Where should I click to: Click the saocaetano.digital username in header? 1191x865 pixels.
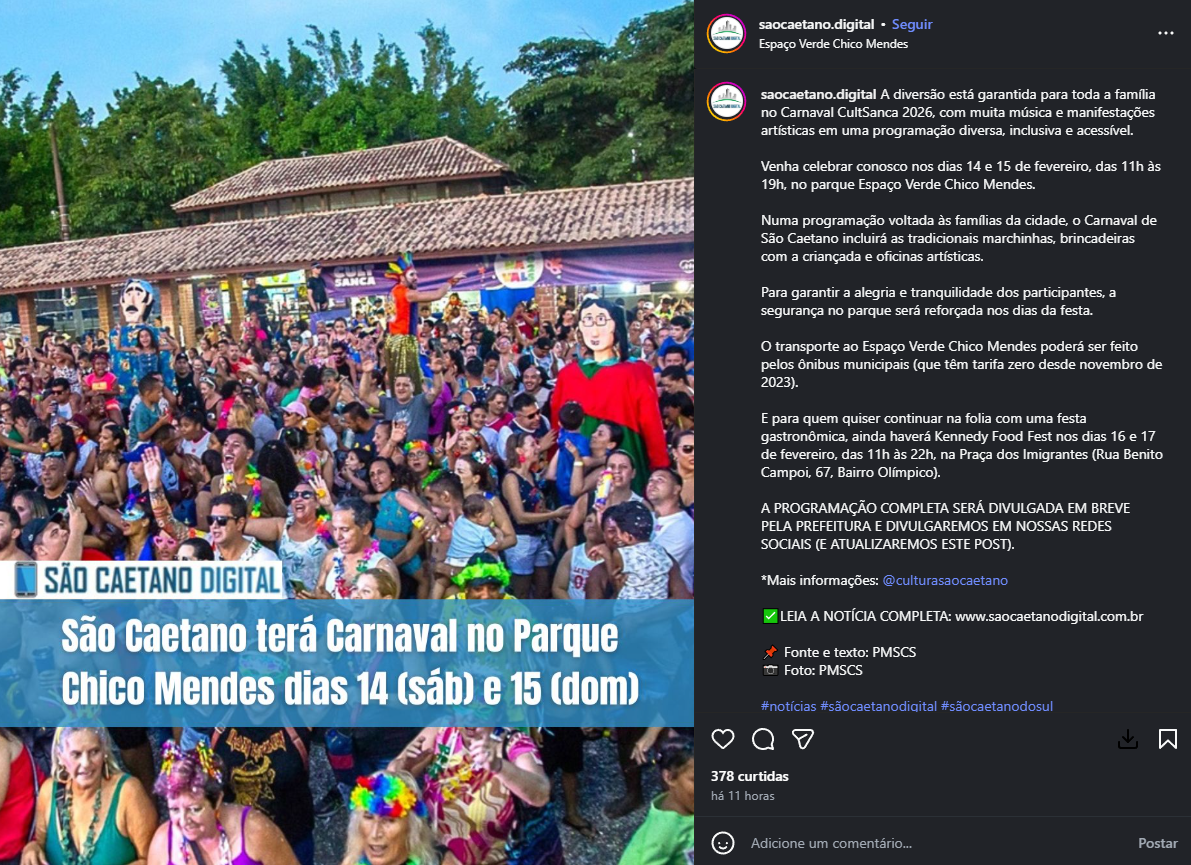click(x=817, y=24)
